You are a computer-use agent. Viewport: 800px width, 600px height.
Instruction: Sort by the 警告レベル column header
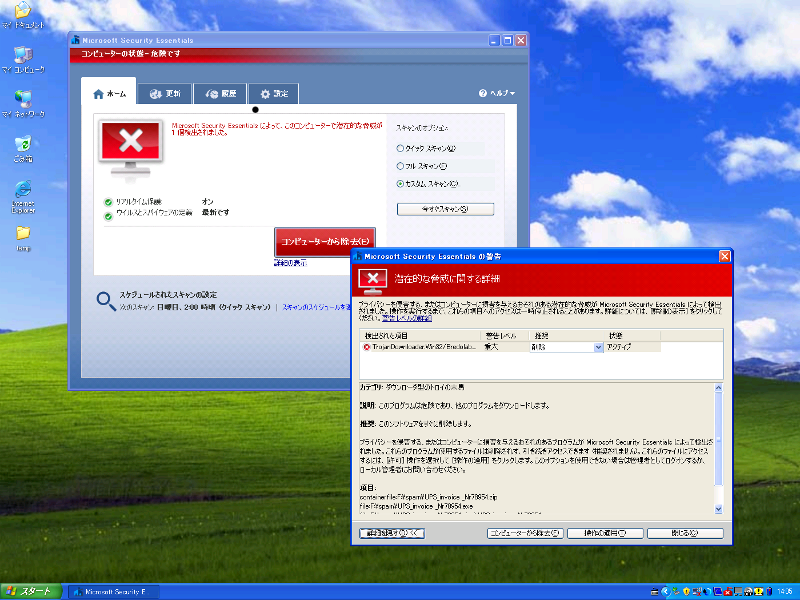[505, 336]
